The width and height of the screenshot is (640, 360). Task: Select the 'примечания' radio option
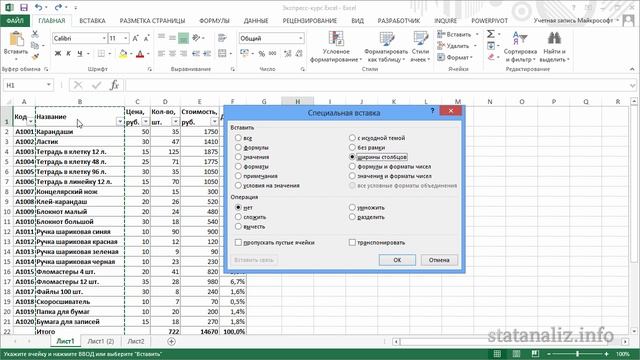pos(238,176)
